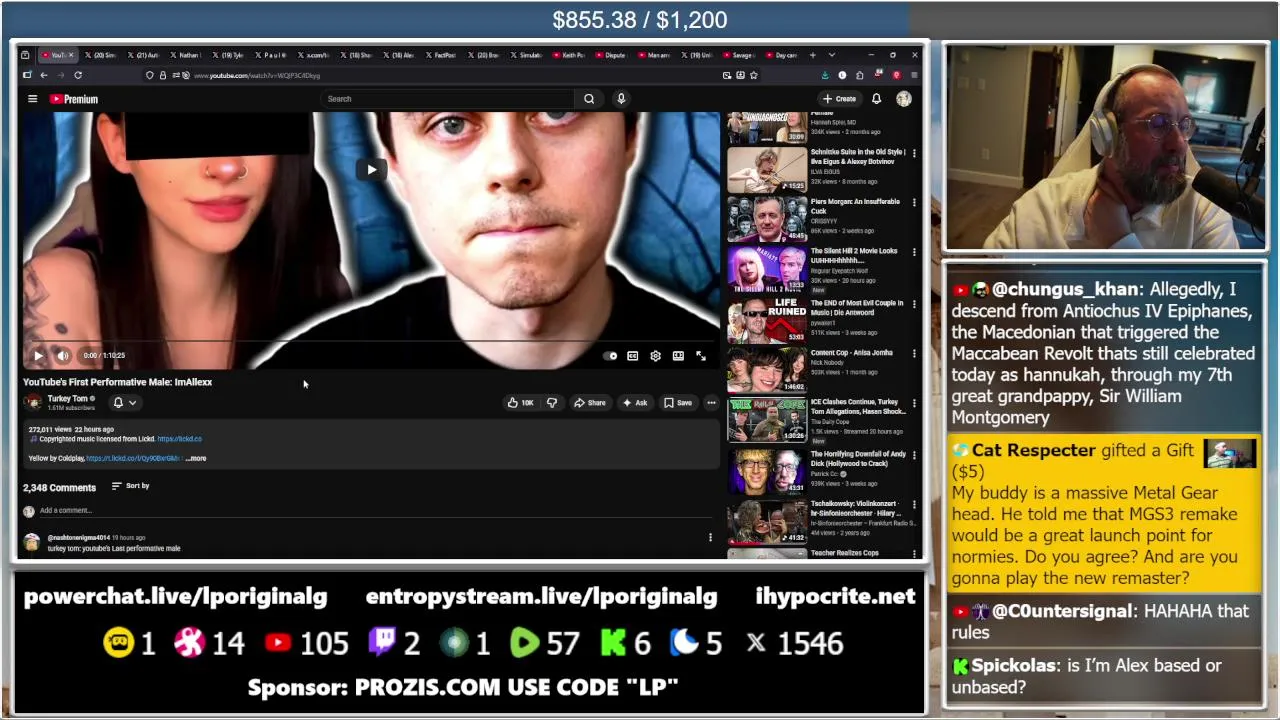Open the comments Sort by dropdown
1280x720 pixels.
click(130, 486)
